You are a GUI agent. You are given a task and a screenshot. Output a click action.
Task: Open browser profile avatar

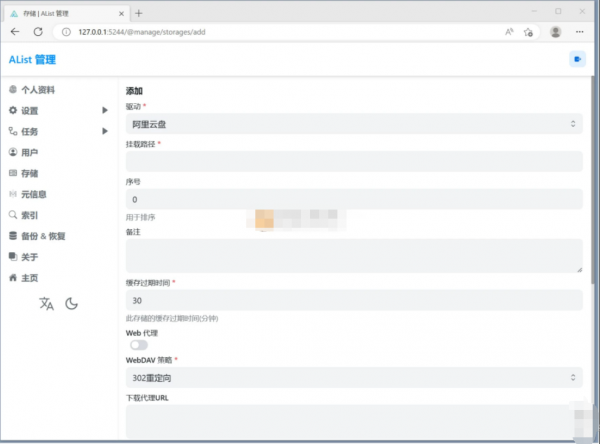tap(556, 32)
